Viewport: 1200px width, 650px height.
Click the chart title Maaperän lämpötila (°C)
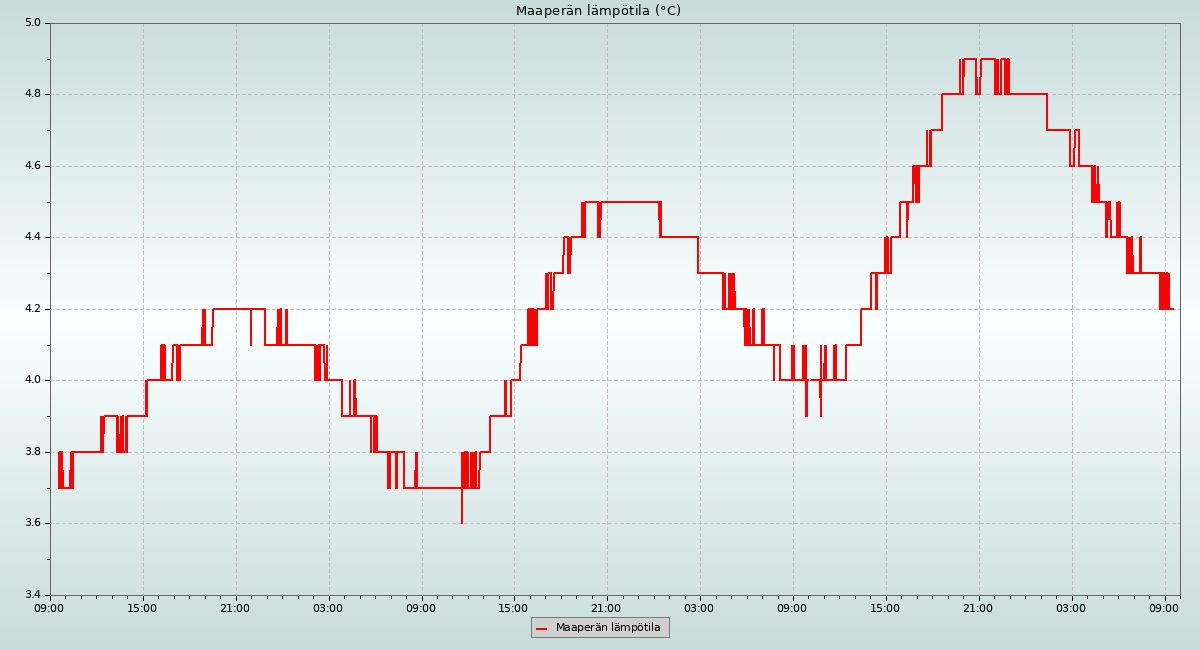pyautogui.click(x=598, y=11)
